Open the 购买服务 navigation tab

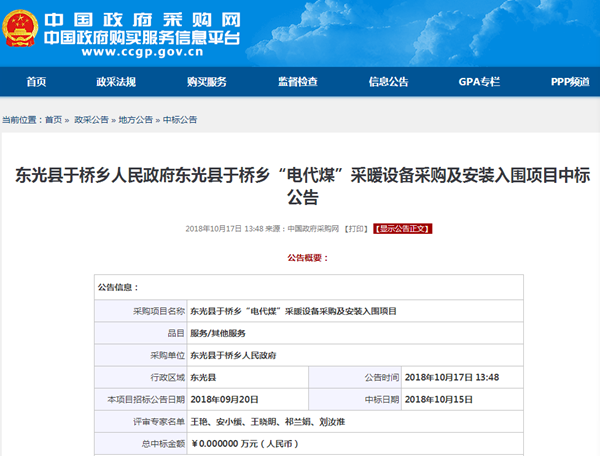pos(206,82)
